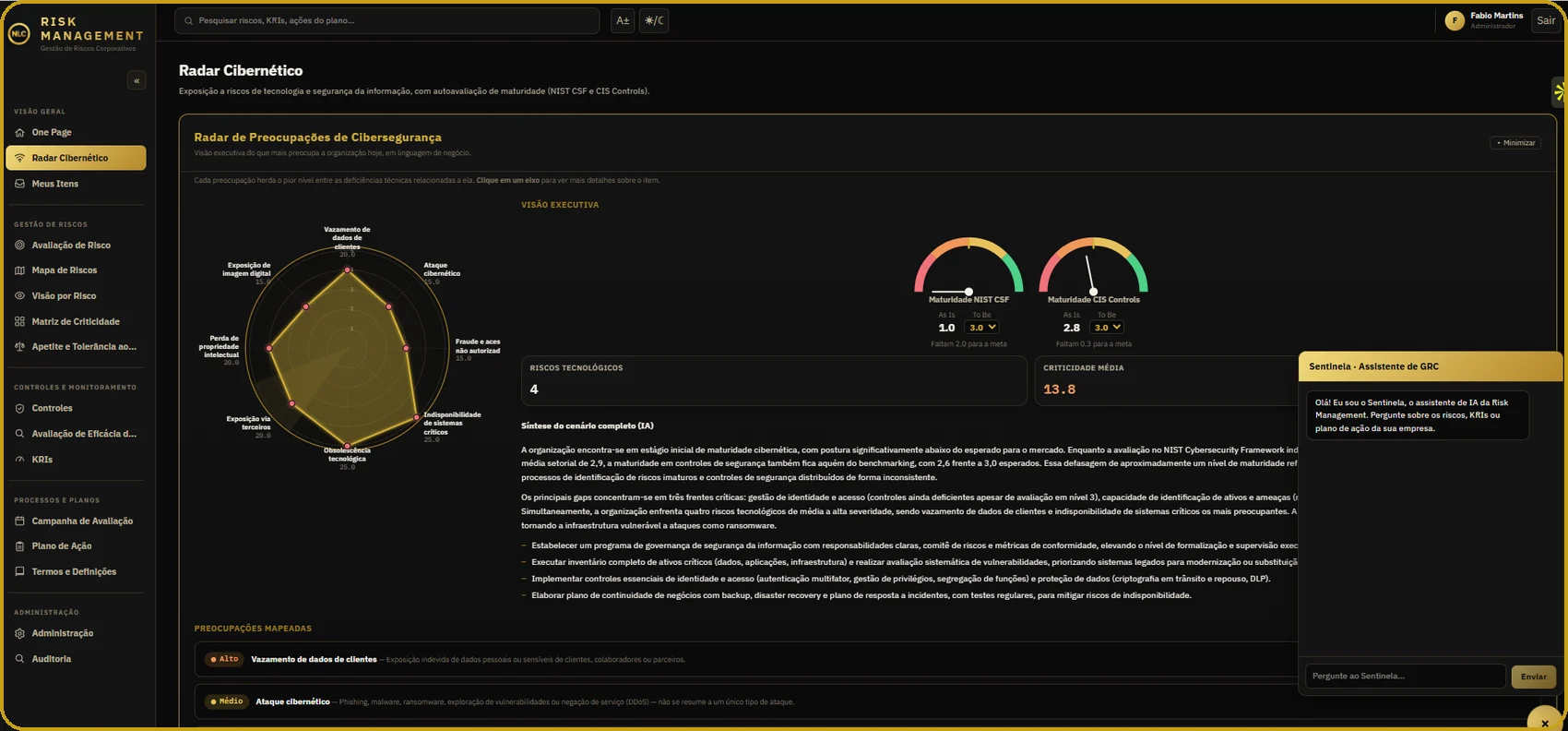
Task: Click the Fabio Martins user avatar
Action: [1455, 20]
